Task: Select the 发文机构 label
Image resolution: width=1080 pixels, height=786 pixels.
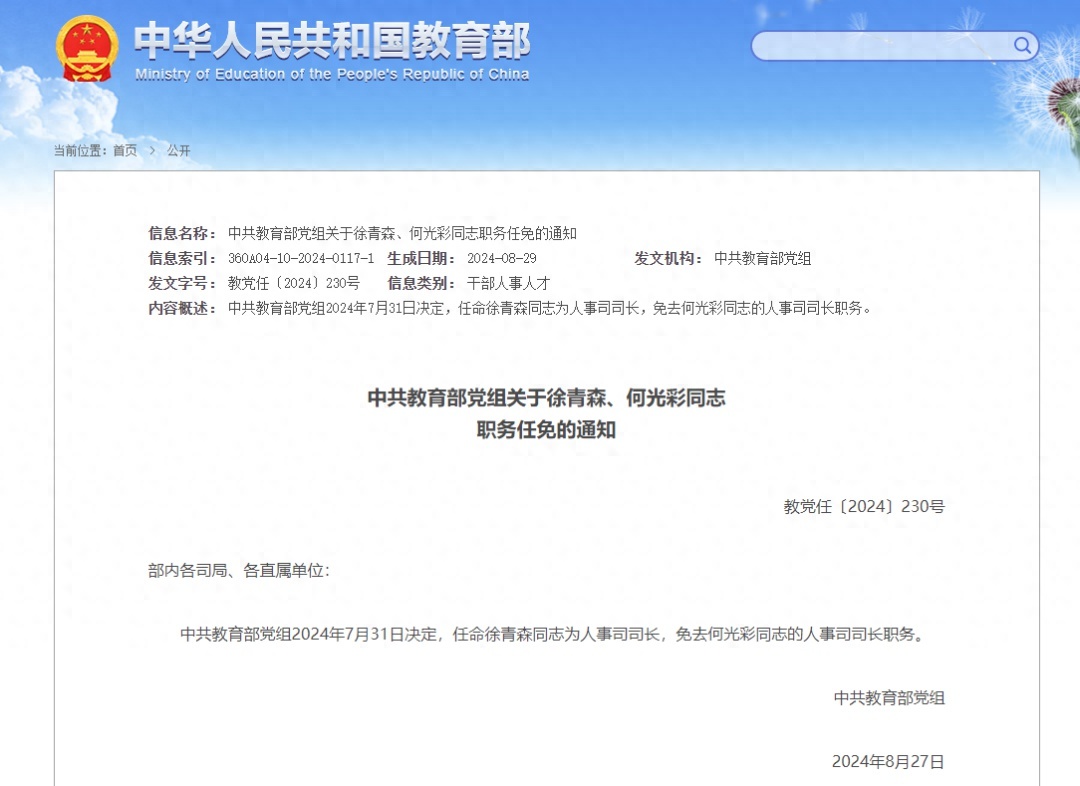Action: tap(669, 258)
